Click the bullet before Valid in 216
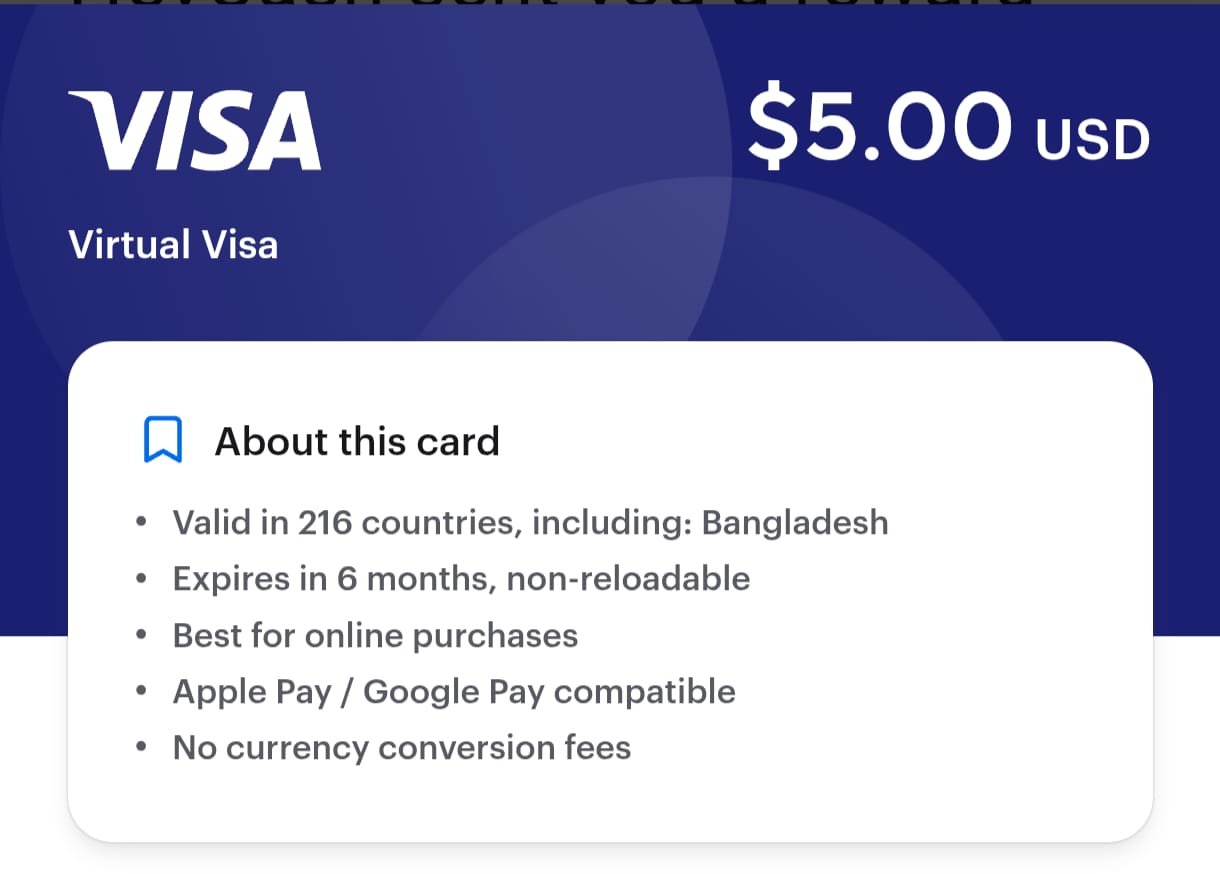1220x874 pixels. pos(142,522)
